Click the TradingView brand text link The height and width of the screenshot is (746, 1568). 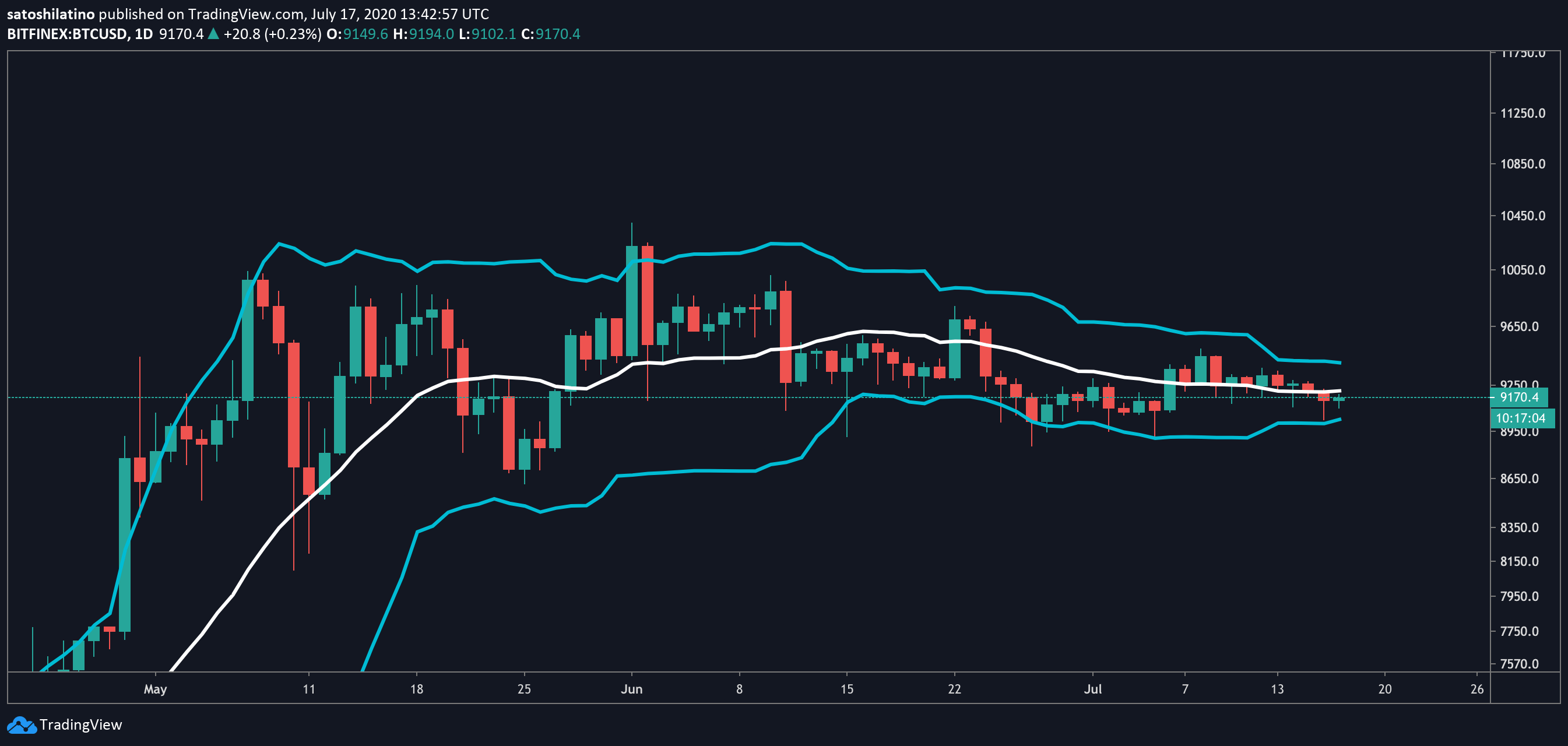(x=80, y=724)
